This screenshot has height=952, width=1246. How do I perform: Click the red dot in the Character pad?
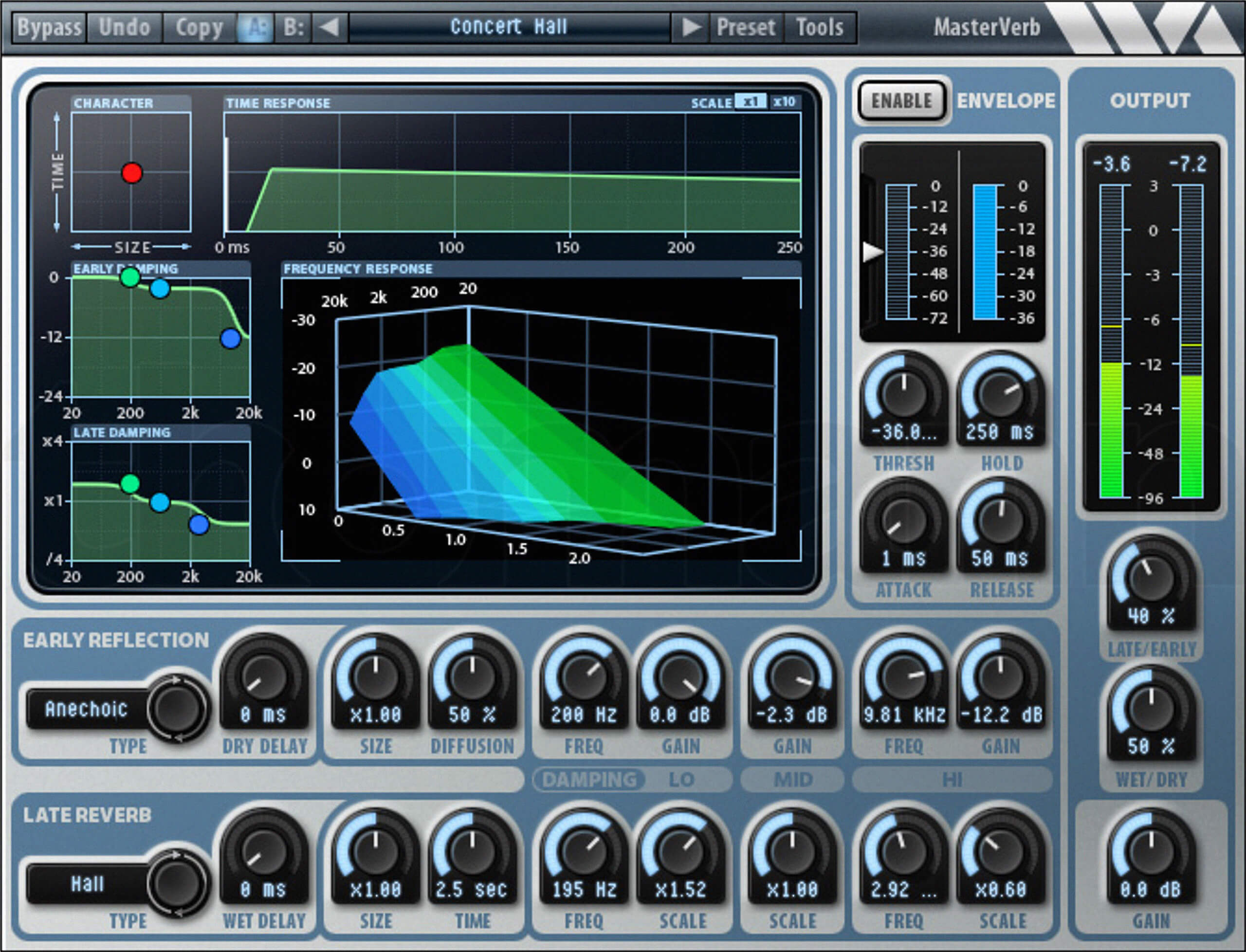click(x=131, y=174)
